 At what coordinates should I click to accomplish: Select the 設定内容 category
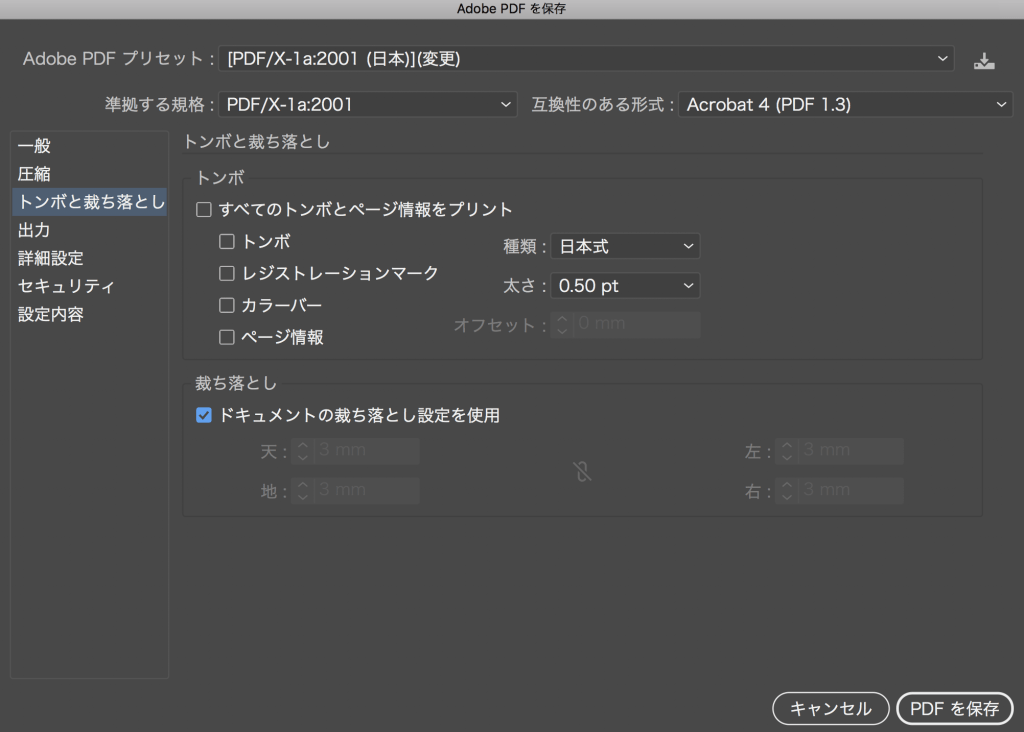pos(89,314)
